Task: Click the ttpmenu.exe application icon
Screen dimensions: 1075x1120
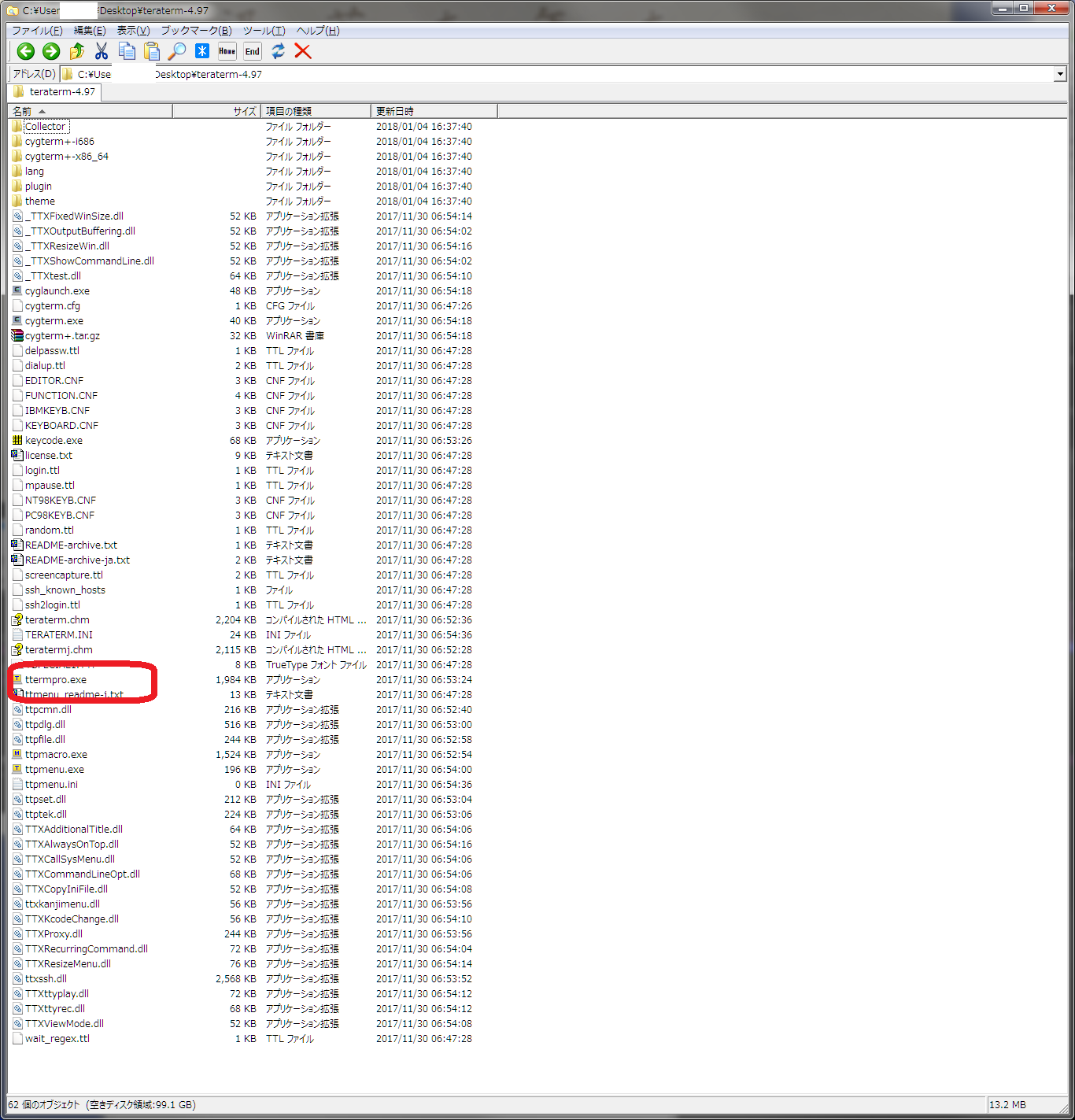Action: point(17,769)
